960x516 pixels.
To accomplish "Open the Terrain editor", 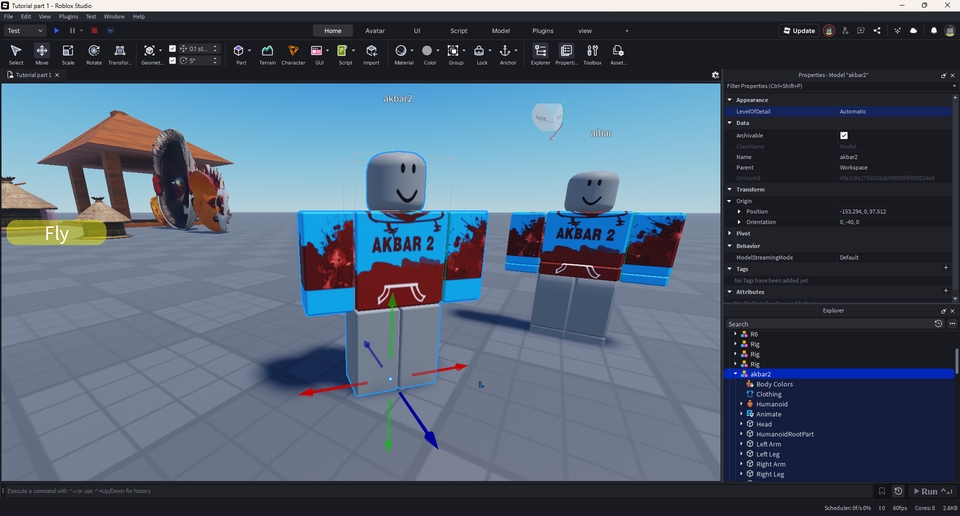I will pyautogui.click(x=268, y=54).
